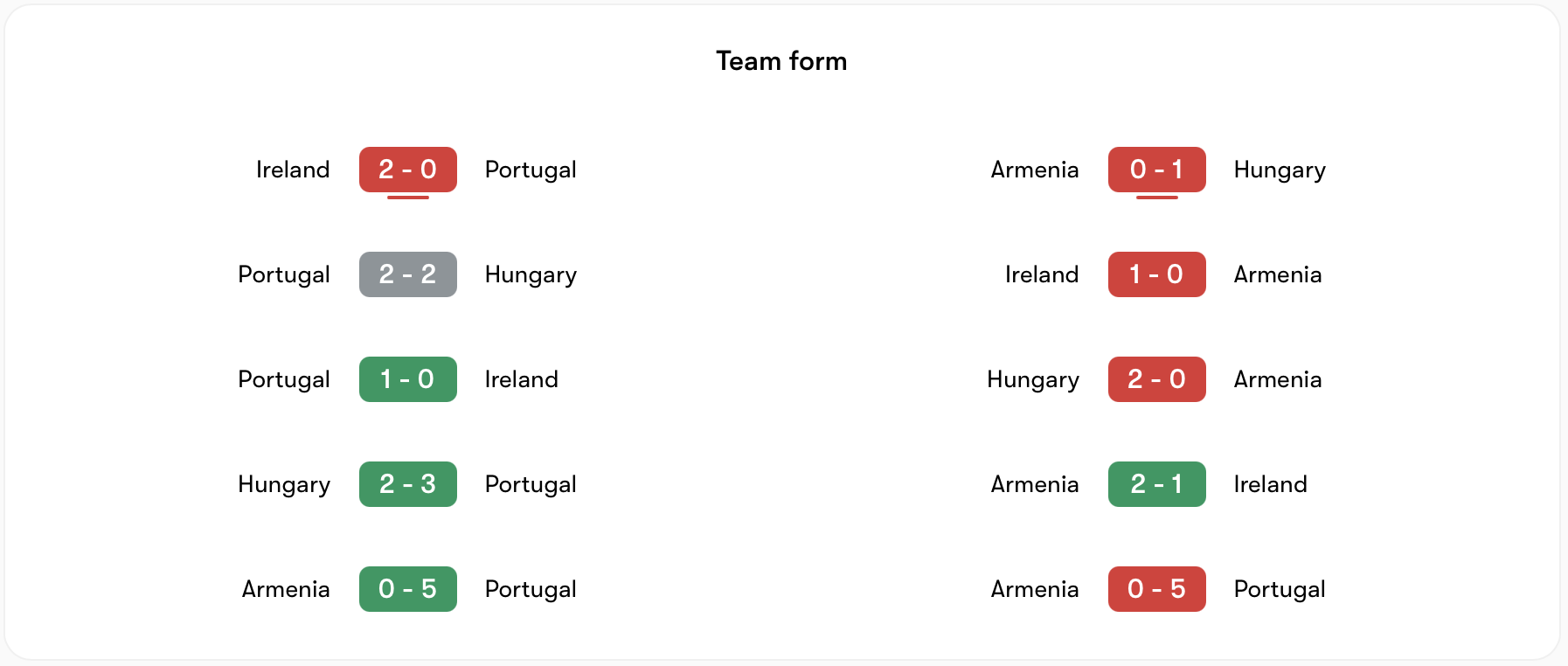
Task: Click Ireland beside the 2-0 Portugal result
Action: coord(293,170)
